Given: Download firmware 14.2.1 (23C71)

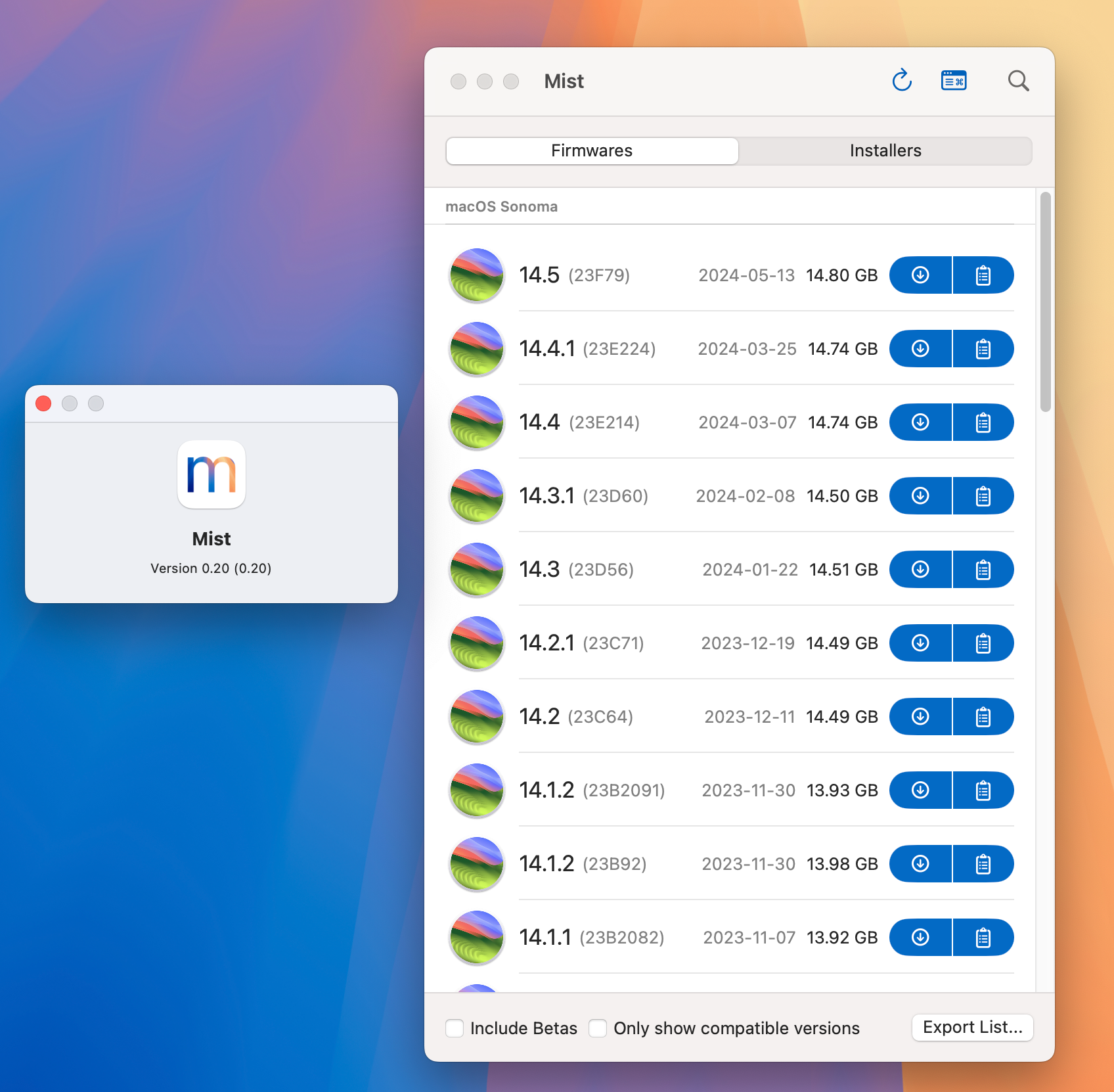Looking at the screenshot, I should click(920, 643).
